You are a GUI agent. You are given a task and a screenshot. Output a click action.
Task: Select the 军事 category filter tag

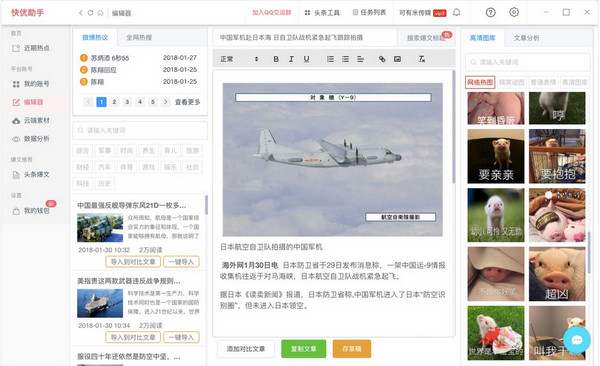tap(104, 150)
